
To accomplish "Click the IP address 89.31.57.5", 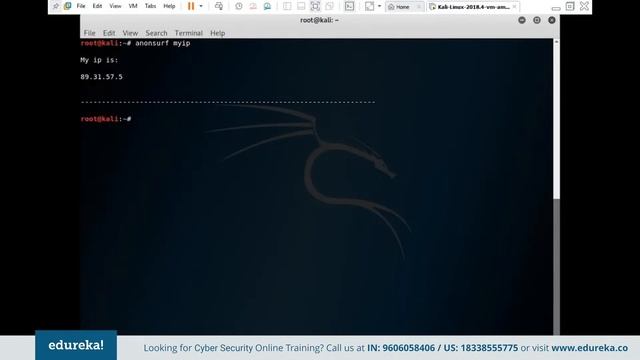I will [101, 77].
